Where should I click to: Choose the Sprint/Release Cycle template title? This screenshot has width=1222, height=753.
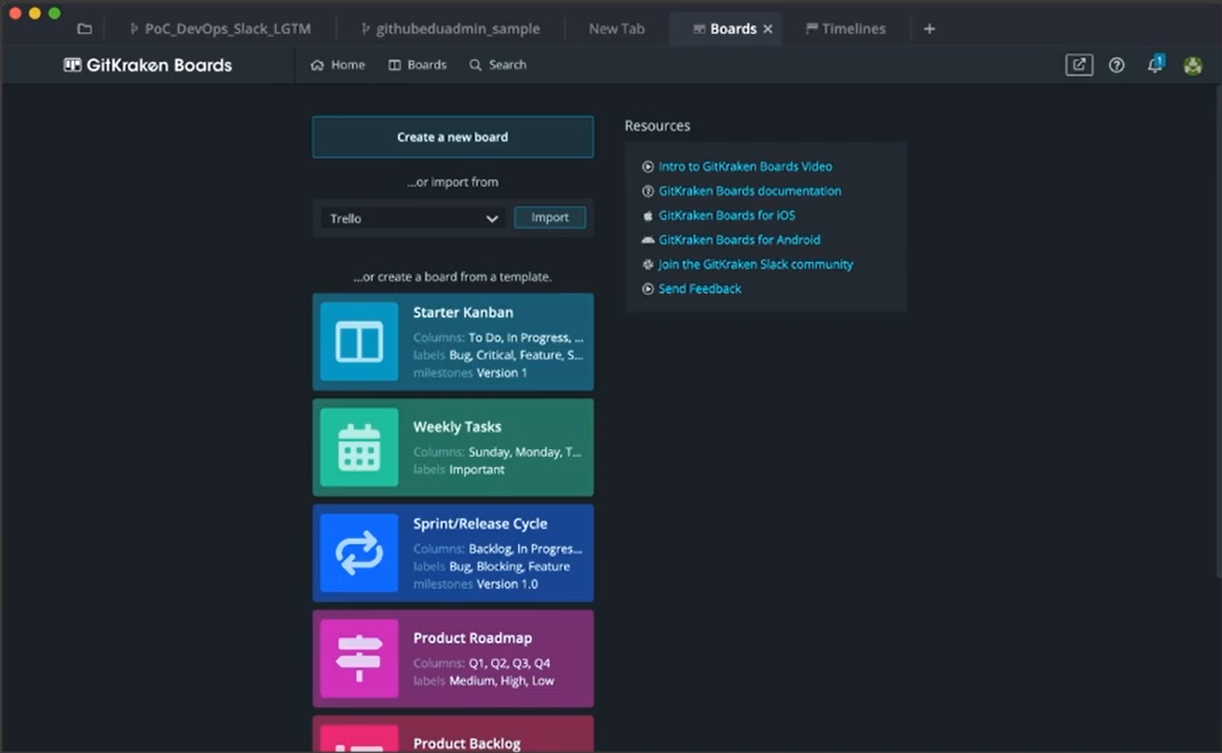[480, 524]
